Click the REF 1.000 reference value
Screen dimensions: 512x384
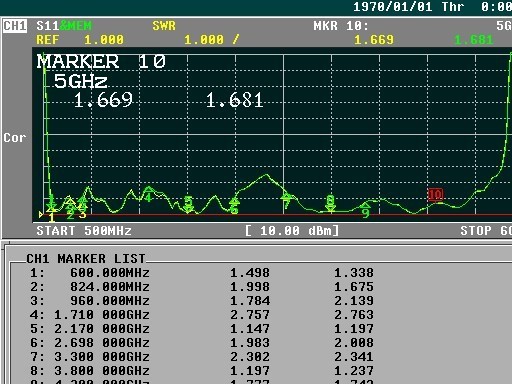pyautogui.click(x=80, y=40)
